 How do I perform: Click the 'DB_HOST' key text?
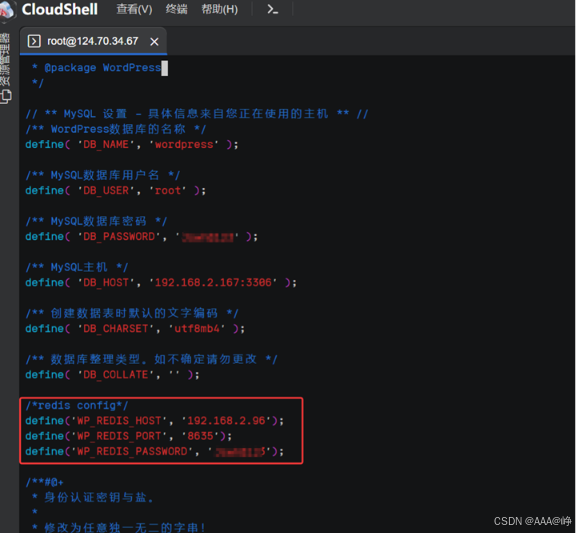tap(106, 282)
